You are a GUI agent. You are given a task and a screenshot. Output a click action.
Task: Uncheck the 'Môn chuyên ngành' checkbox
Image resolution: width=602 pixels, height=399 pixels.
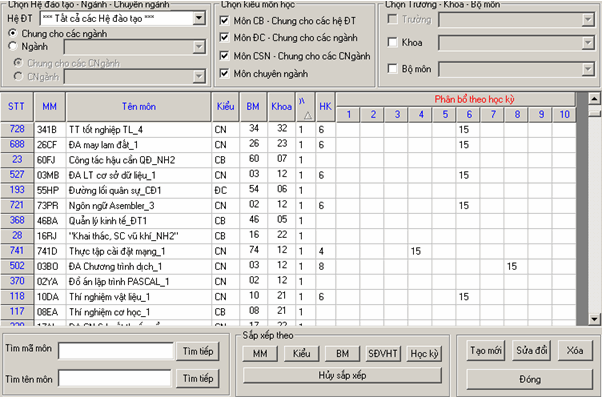pos(224,73)
